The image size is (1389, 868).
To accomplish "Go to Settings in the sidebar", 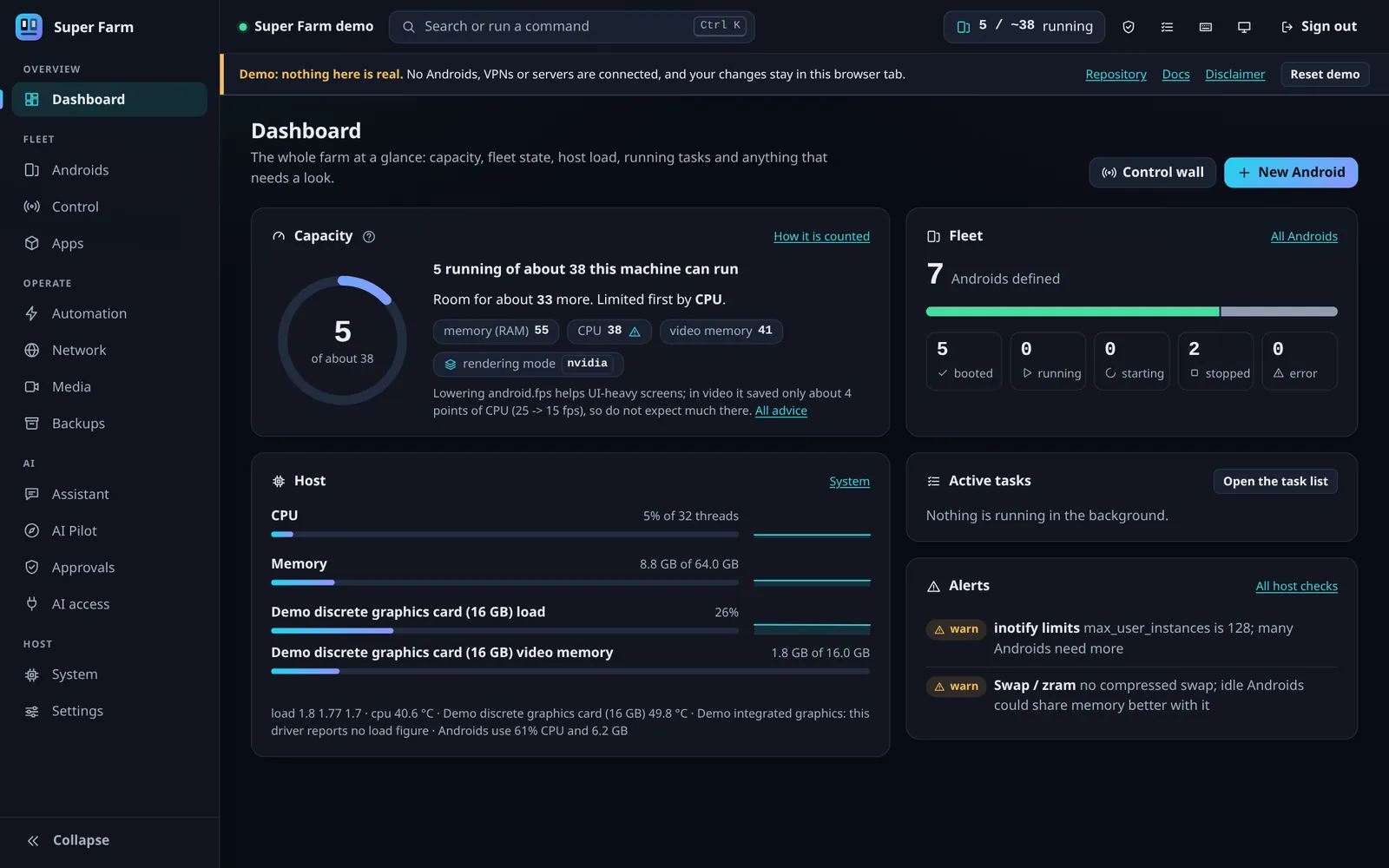I will point(109,711).
